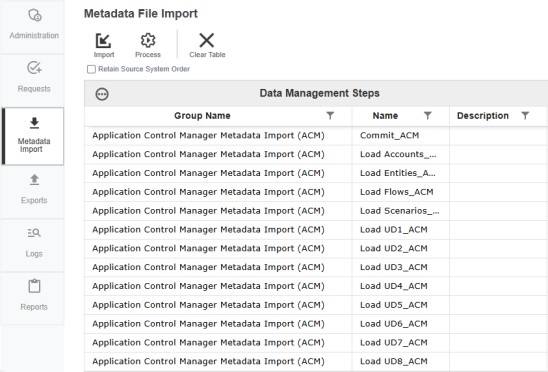Click the Clear Table X icon
The width and height of the screenshot is (548, 372).
pyautogui.click(x=207, y=40)
